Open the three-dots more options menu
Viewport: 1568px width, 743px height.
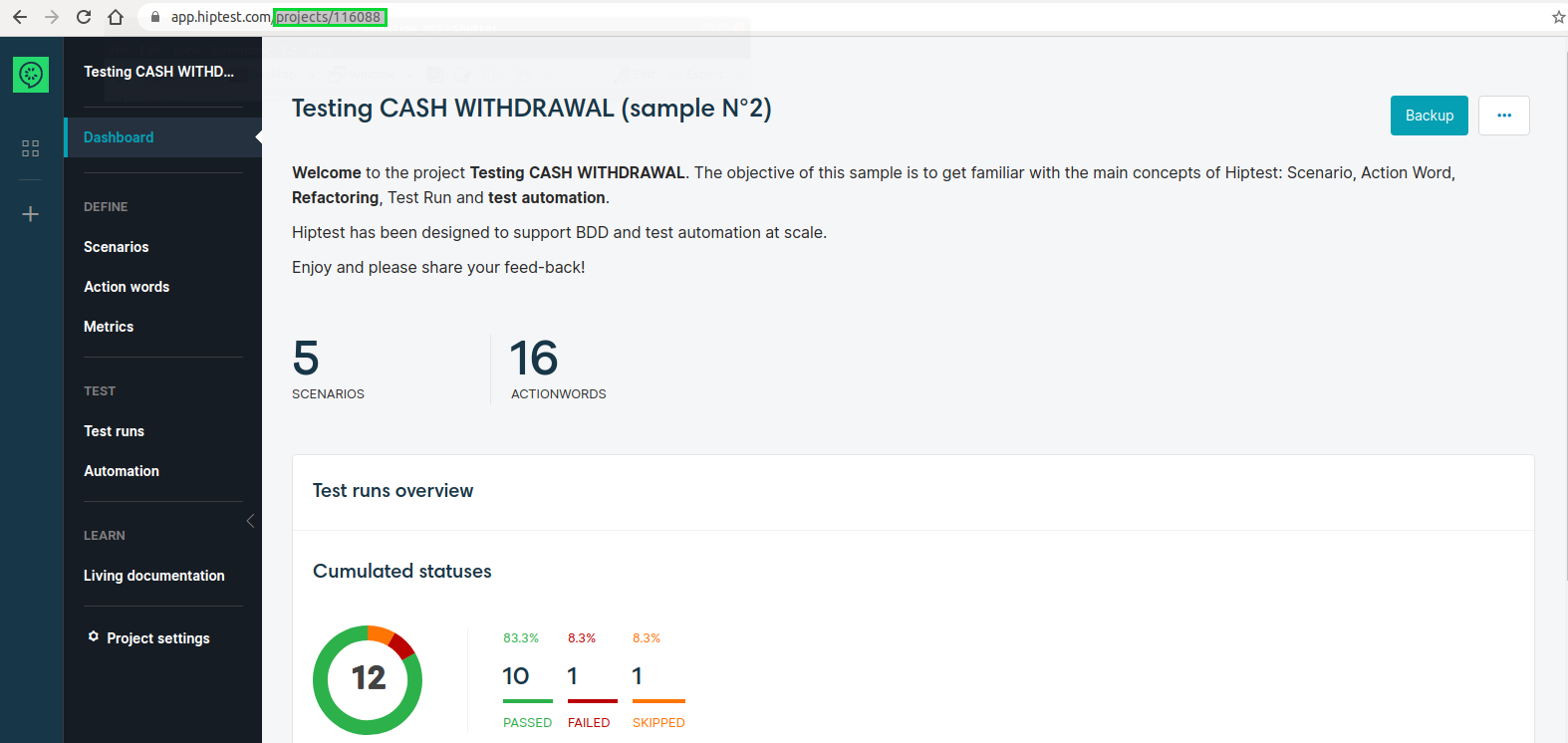tap(1503, 116)
